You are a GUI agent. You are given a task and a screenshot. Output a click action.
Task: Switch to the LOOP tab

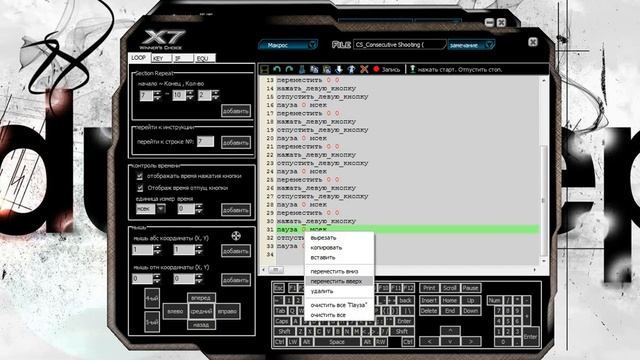pos(139,58)
